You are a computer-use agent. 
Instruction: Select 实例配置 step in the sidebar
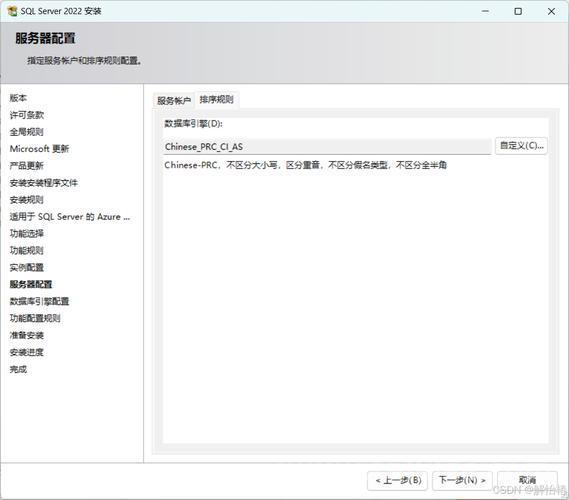27,268
